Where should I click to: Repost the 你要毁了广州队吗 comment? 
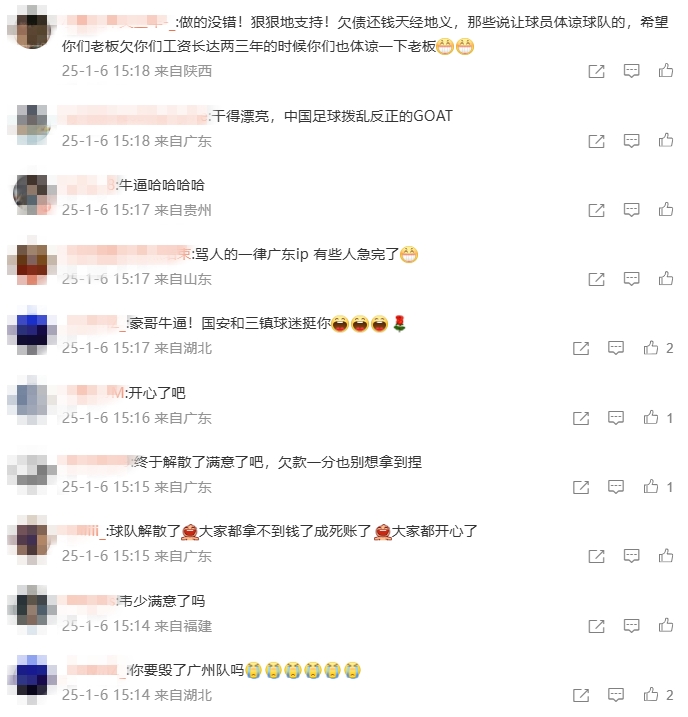(x=581, y=696)
